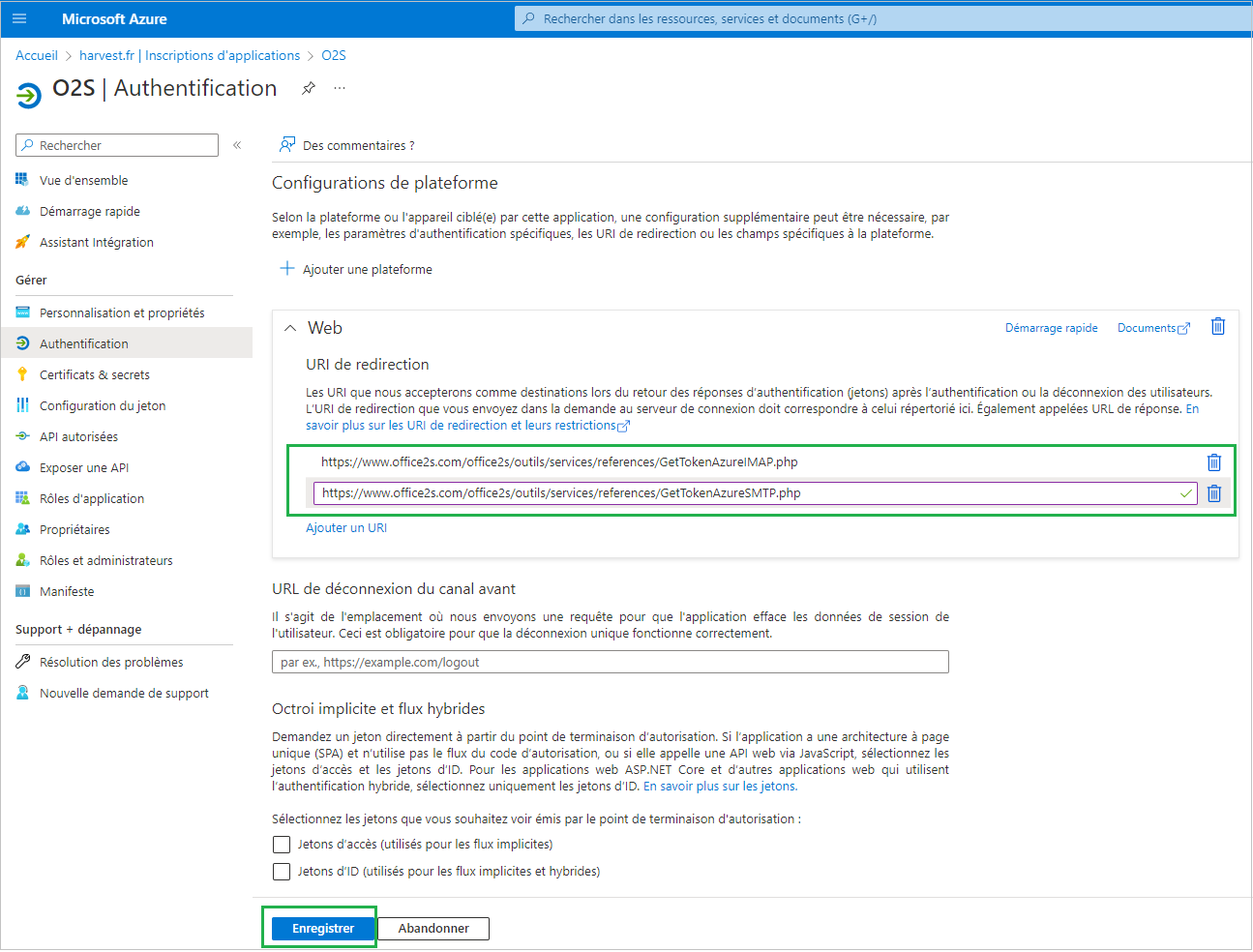Click the feedback icon Des commentaires
This screenshot has height=952, width=1253.
tap(287, 145)
